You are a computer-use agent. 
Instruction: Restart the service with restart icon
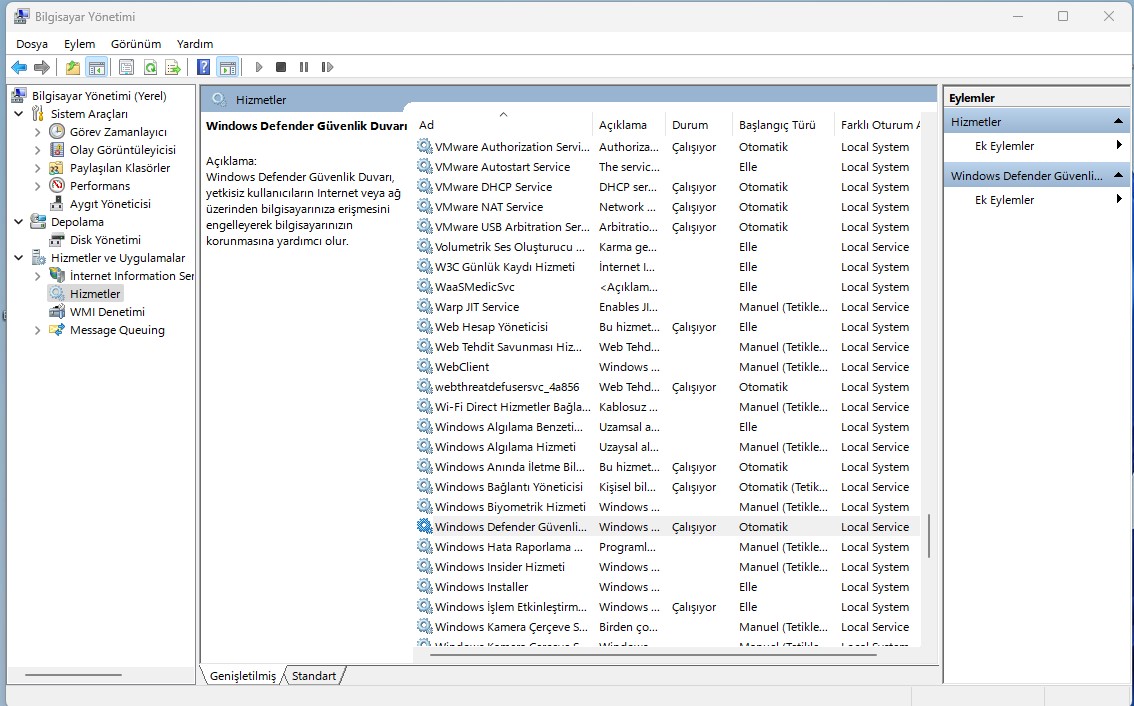coord(327,67)
